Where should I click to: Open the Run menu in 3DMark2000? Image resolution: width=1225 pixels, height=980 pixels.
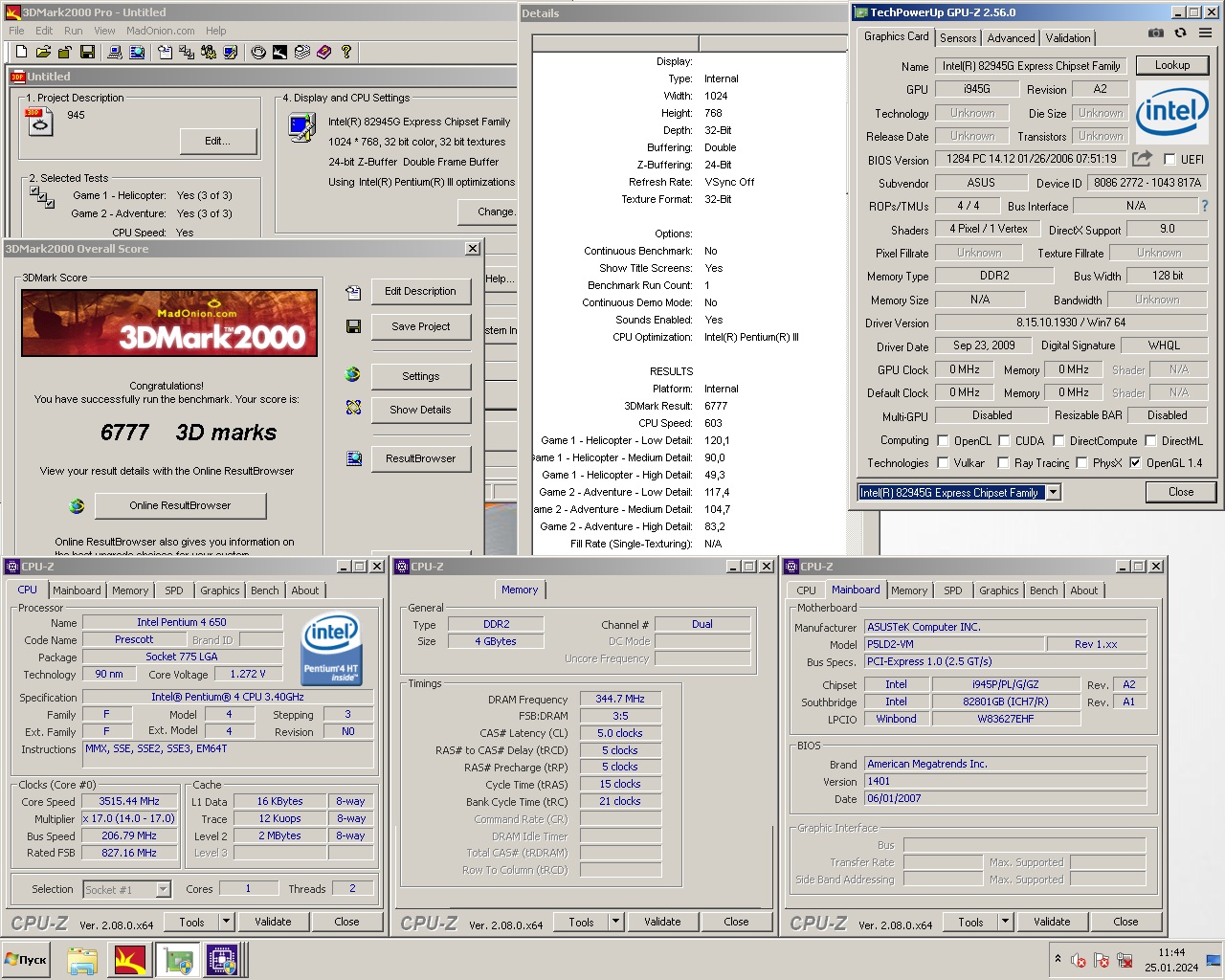pos(74,31)
